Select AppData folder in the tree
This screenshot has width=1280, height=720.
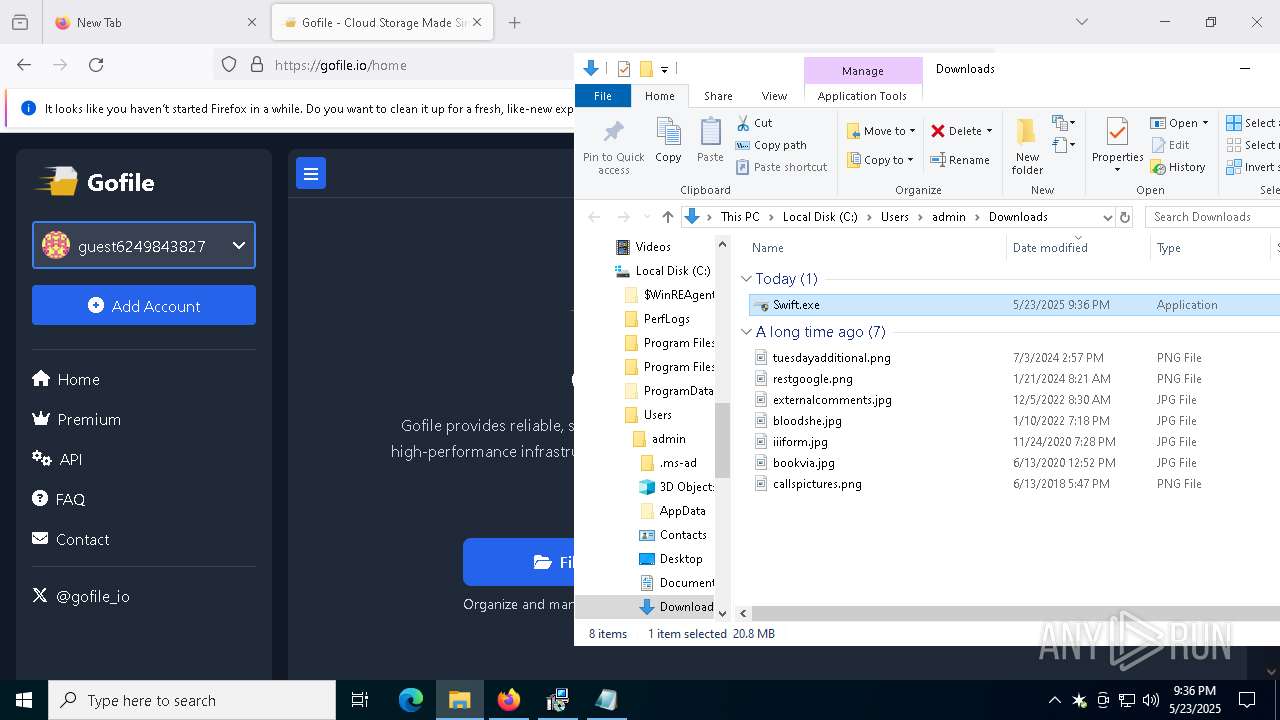(x=672, y=511)
